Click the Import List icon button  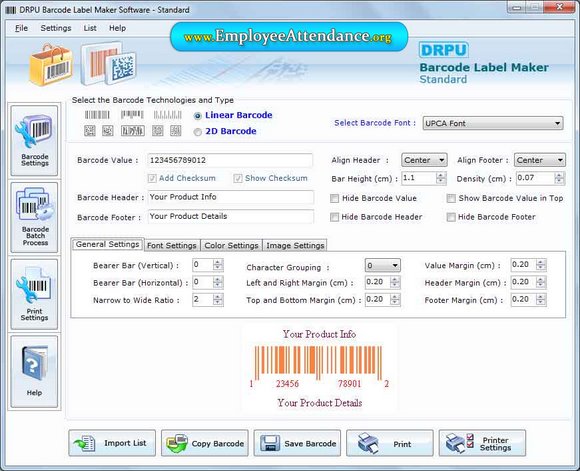coord(112,443)
